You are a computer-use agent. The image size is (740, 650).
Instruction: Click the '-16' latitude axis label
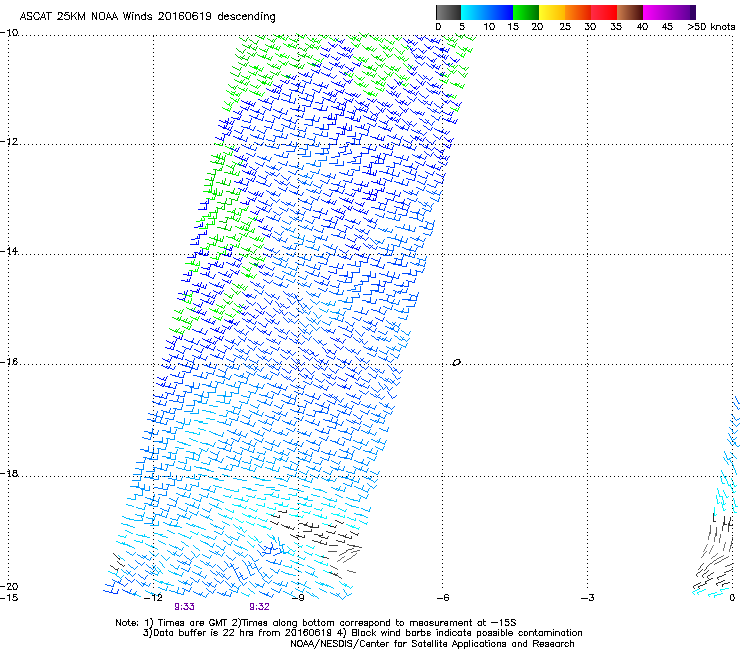point(9,362)
